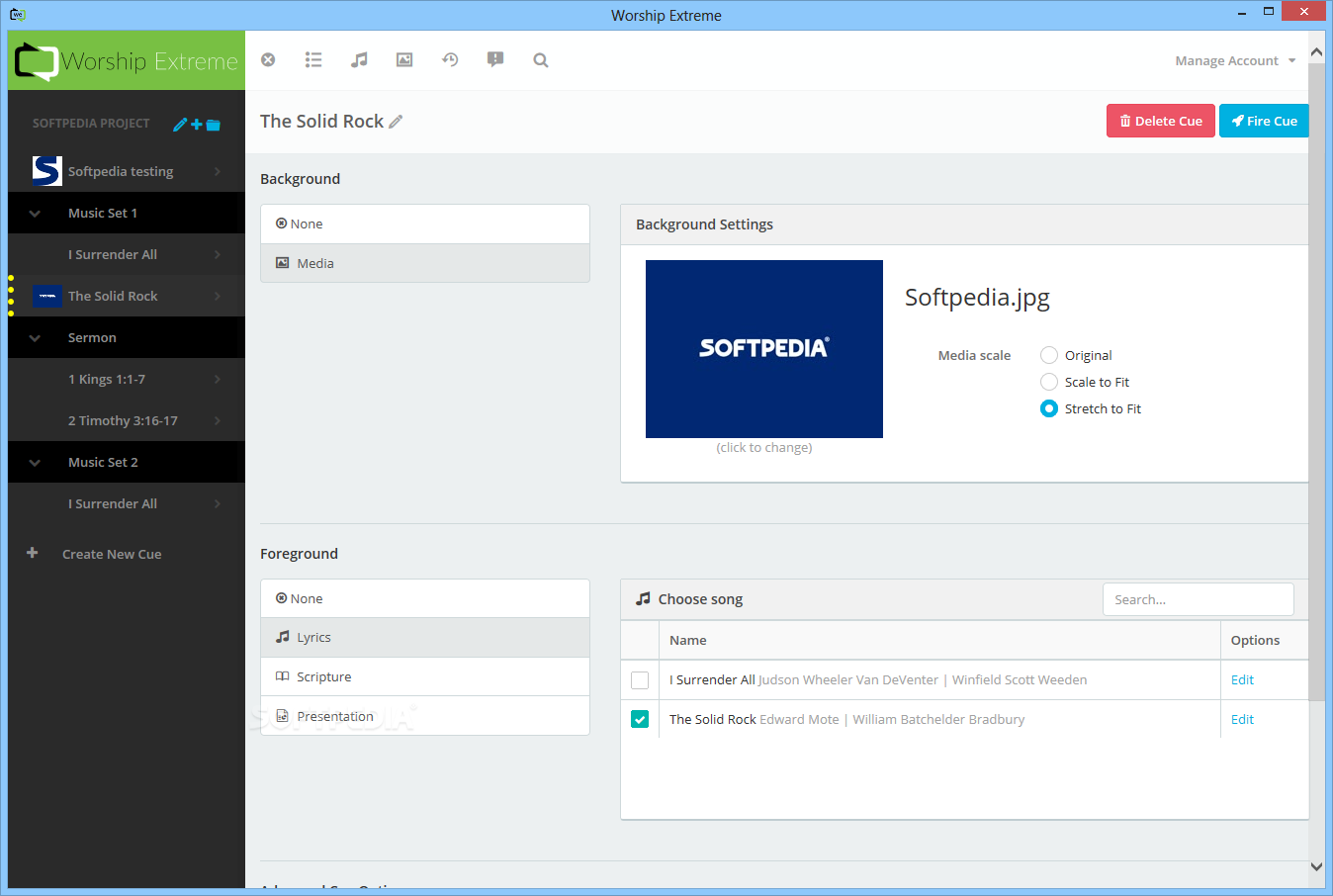Click the Softpedia S thumbnail in sidebar
The height and width of the screenshot is (896, 1333).
pyautogui.click(x=47, y=171)
